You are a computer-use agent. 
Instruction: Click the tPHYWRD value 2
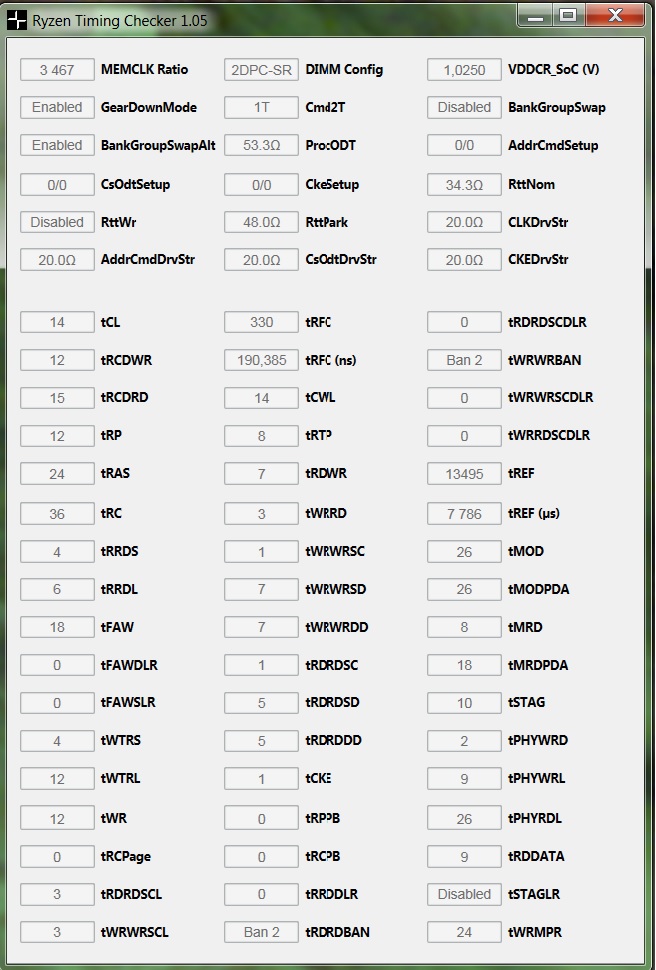[464, 740]
